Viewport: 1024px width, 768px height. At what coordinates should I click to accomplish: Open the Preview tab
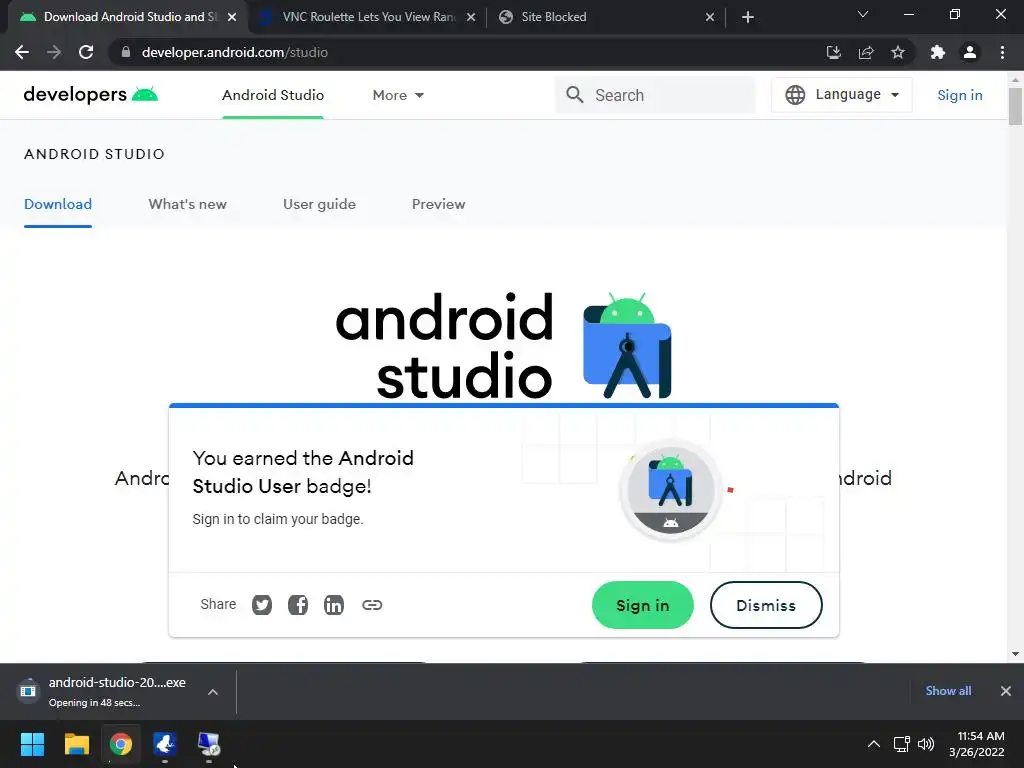438,204
